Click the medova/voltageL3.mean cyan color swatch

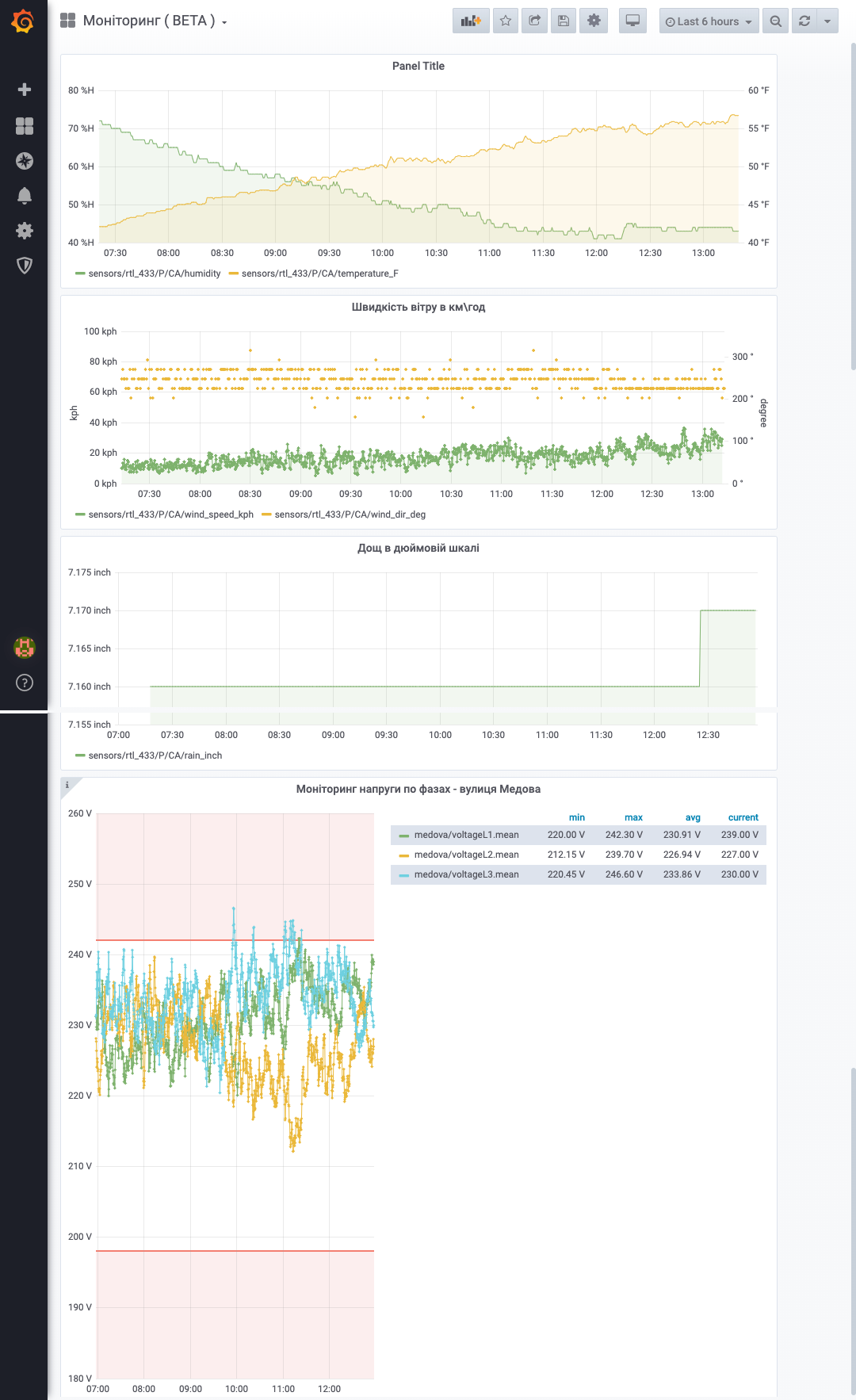pyautogui.click(x=404, y=875)
